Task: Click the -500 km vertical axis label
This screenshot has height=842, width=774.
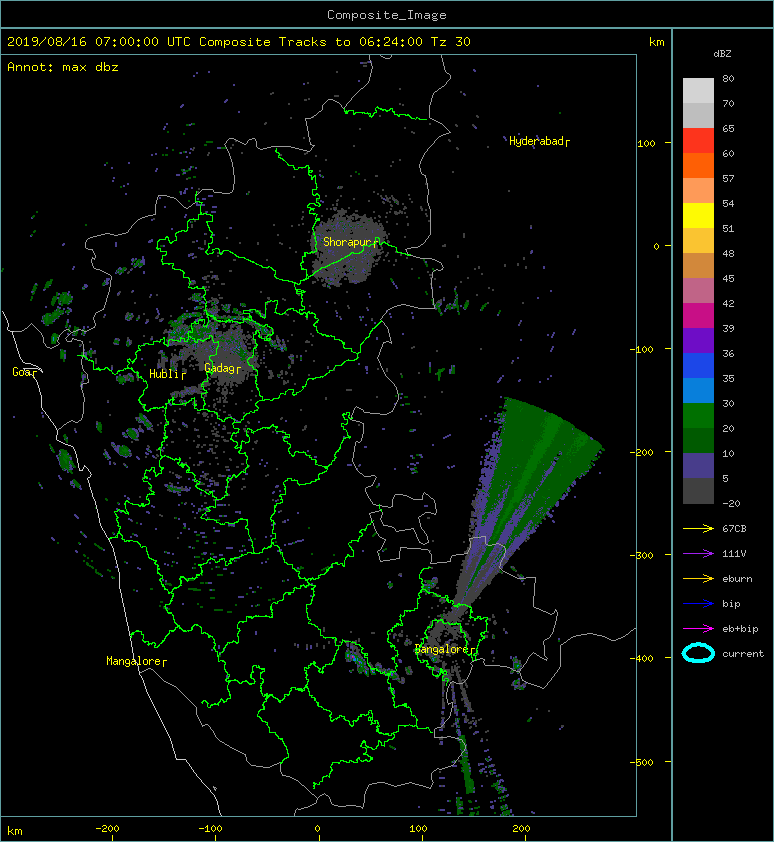Action: pyautogui.click(x=641, y=763)
